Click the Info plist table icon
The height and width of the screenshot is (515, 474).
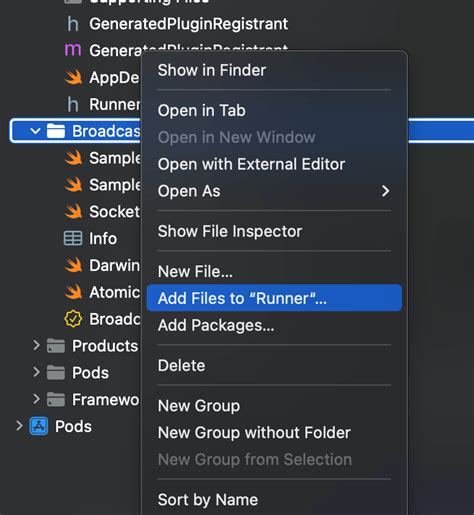pos(73,238)
